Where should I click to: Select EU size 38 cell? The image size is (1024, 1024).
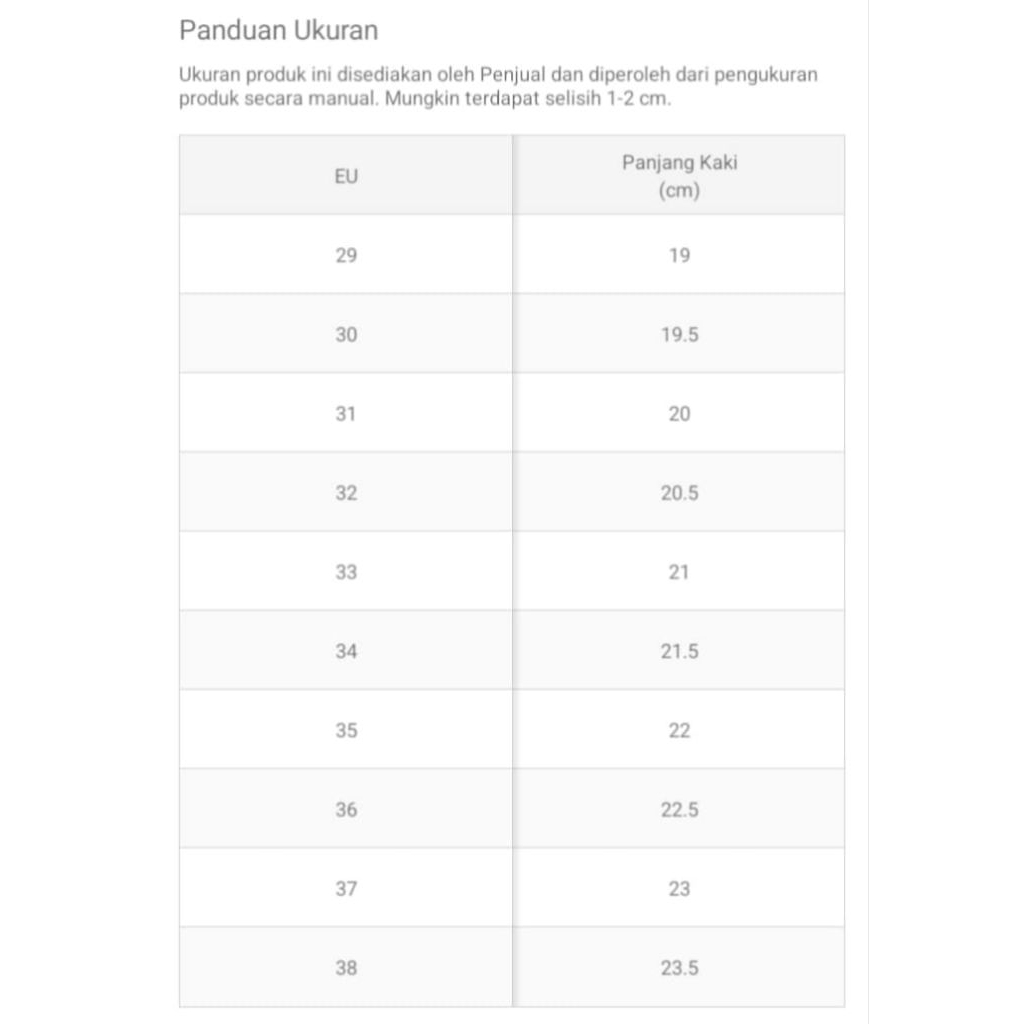click(346, 967)
